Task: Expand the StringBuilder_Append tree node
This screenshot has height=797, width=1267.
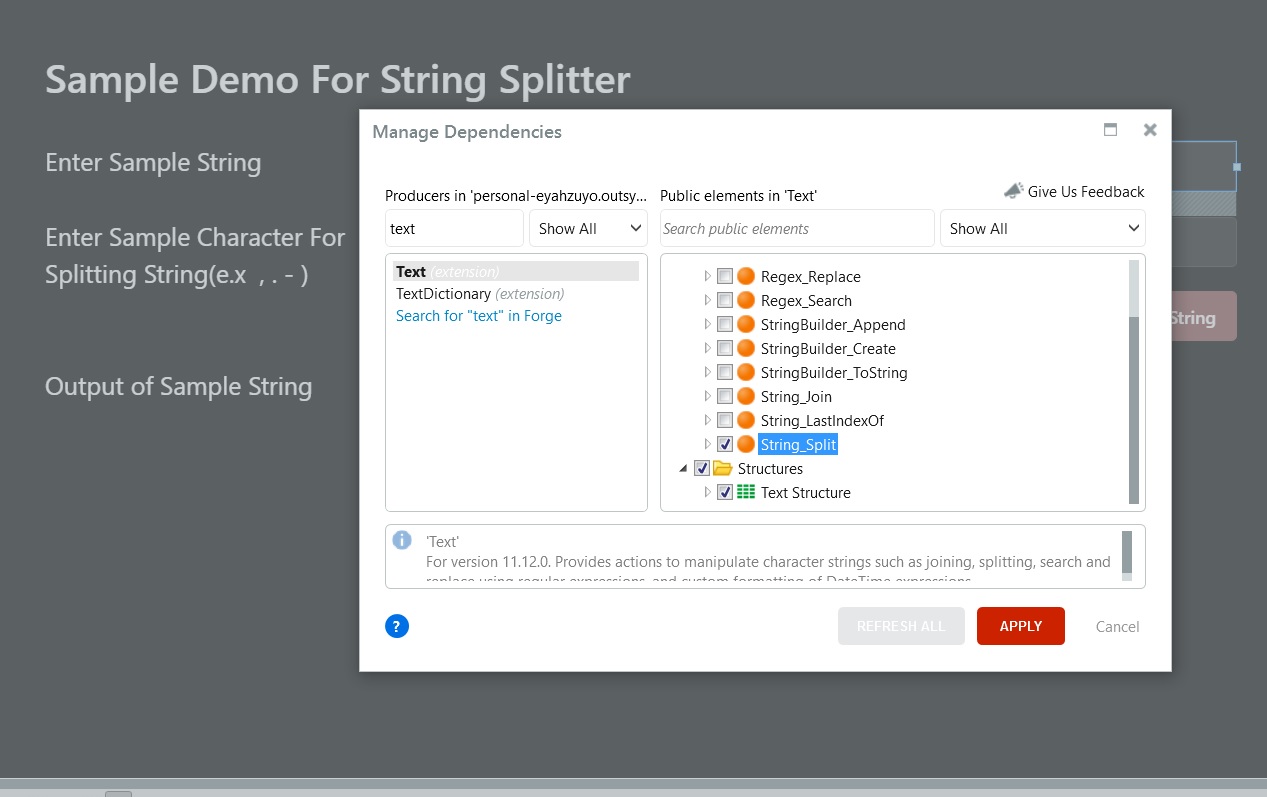Action: (x=707, y=324)
